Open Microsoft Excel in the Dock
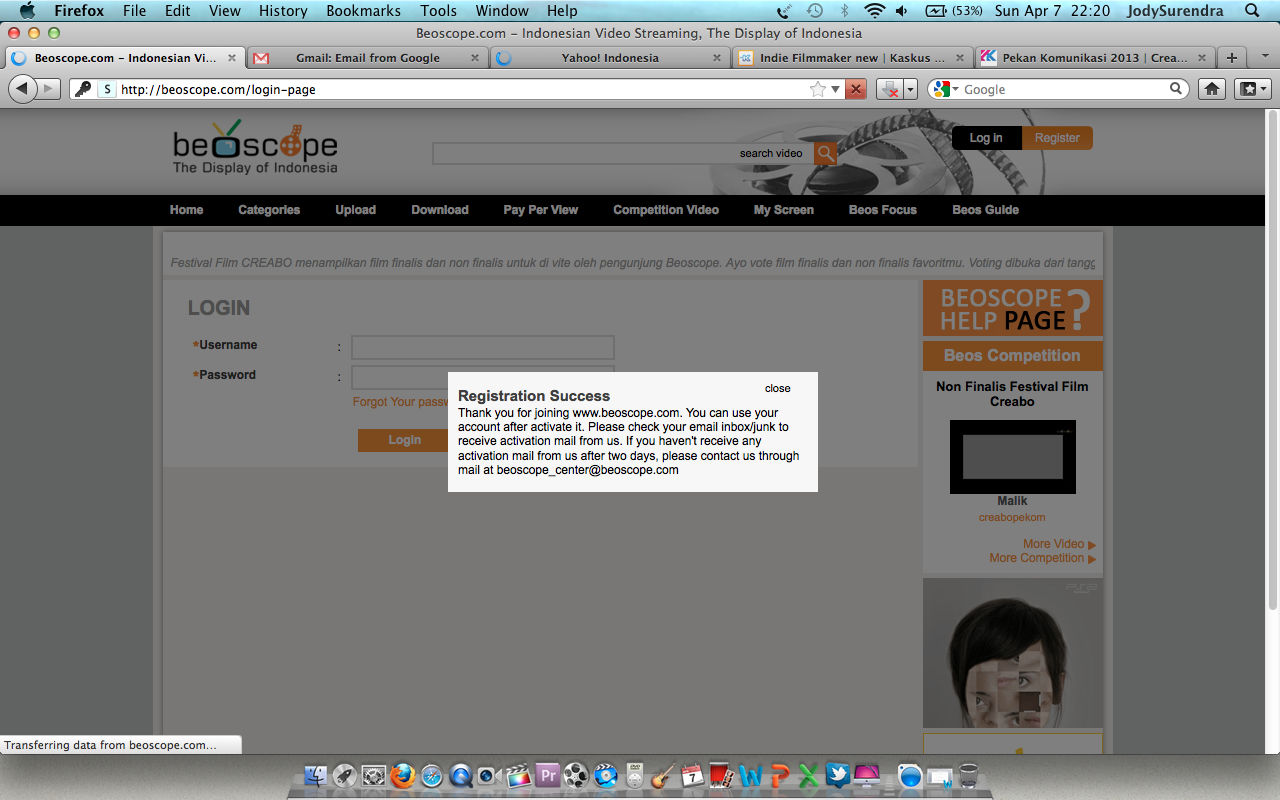Image resolution: width=1280 pixels, height=800 pixels. (x=808, y=775)
